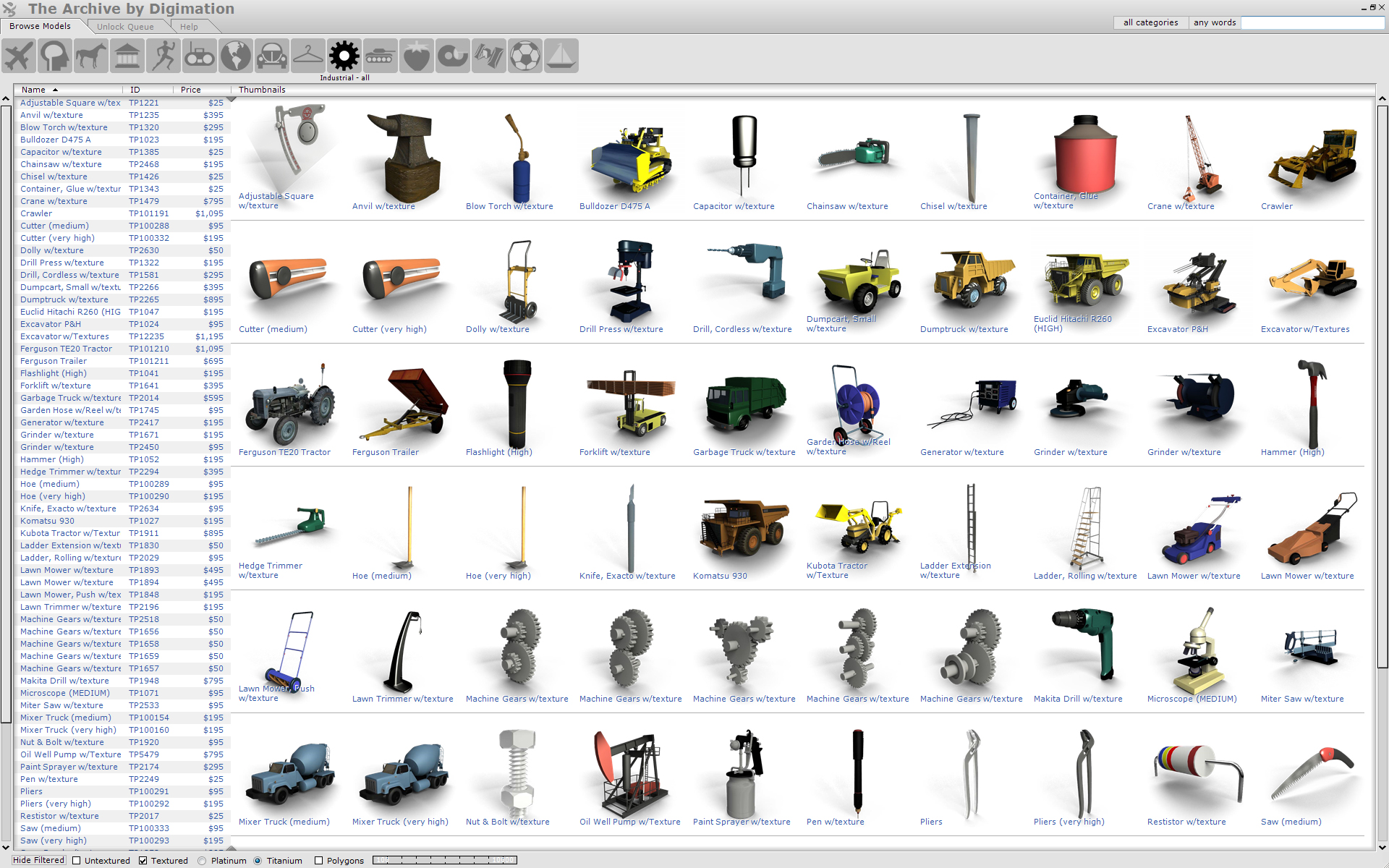Click the Thumbnails column header
Screen dimensions: 1389x868
coord(262,90)
